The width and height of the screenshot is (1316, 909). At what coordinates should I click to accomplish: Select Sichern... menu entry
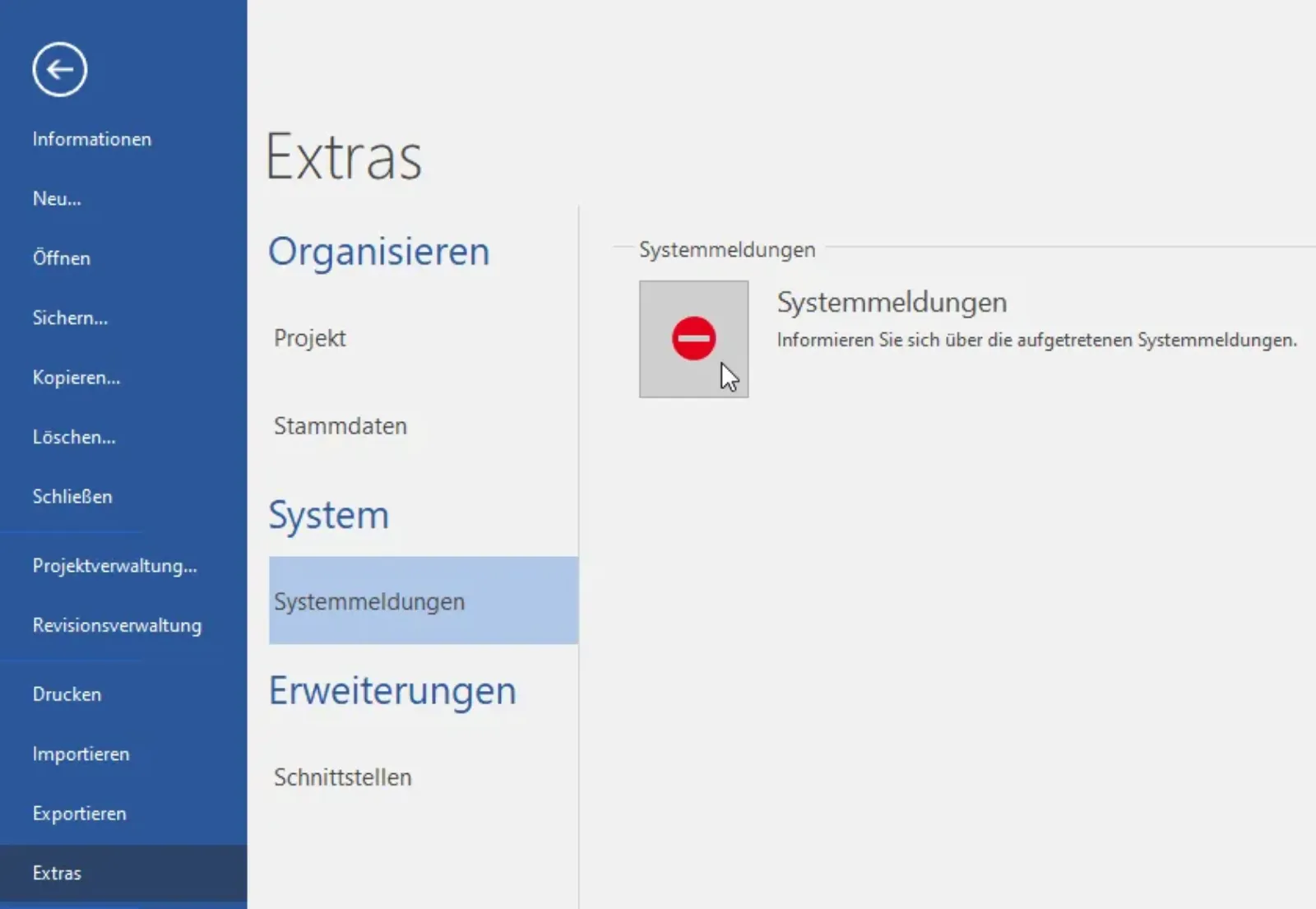(70, 318)
